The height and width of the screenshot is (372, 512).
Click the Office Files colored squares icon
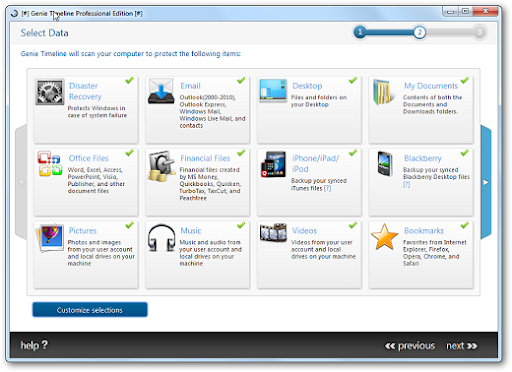coord(50,163)
